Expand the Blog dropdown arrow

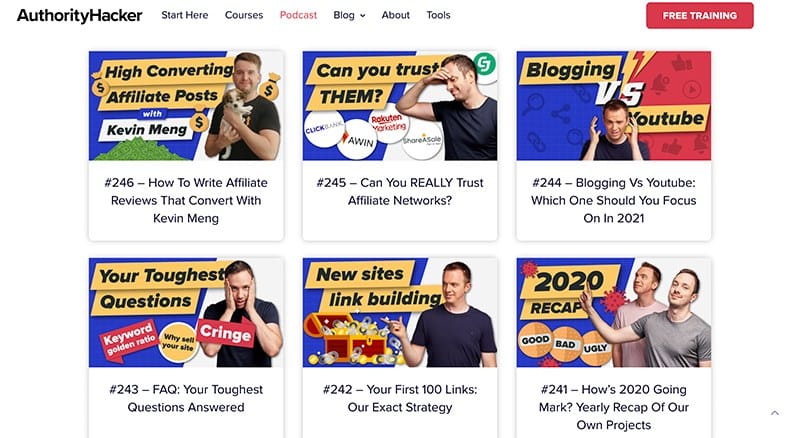(x=363, y=16)
